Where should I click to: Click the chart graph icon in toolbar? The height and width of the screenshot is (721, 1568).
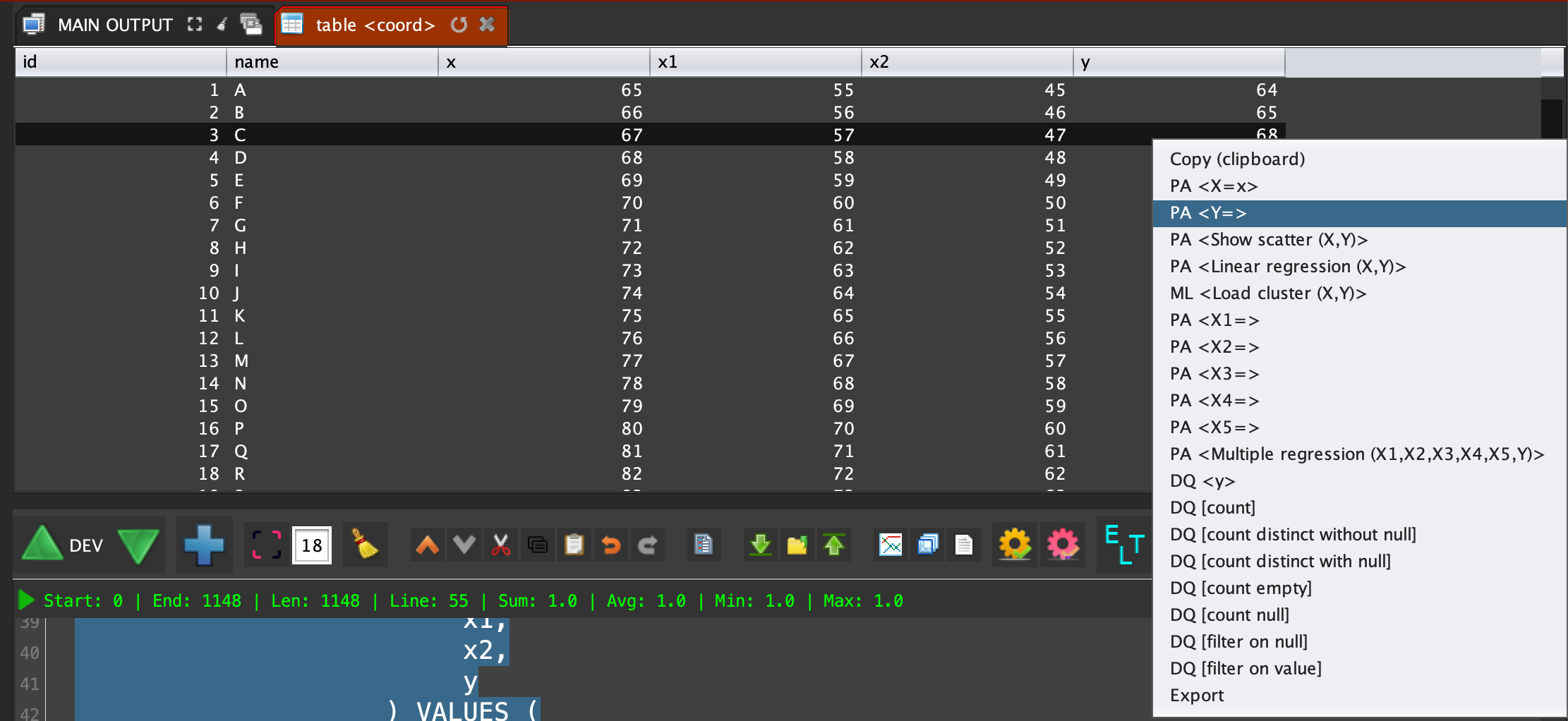[891, 545]
